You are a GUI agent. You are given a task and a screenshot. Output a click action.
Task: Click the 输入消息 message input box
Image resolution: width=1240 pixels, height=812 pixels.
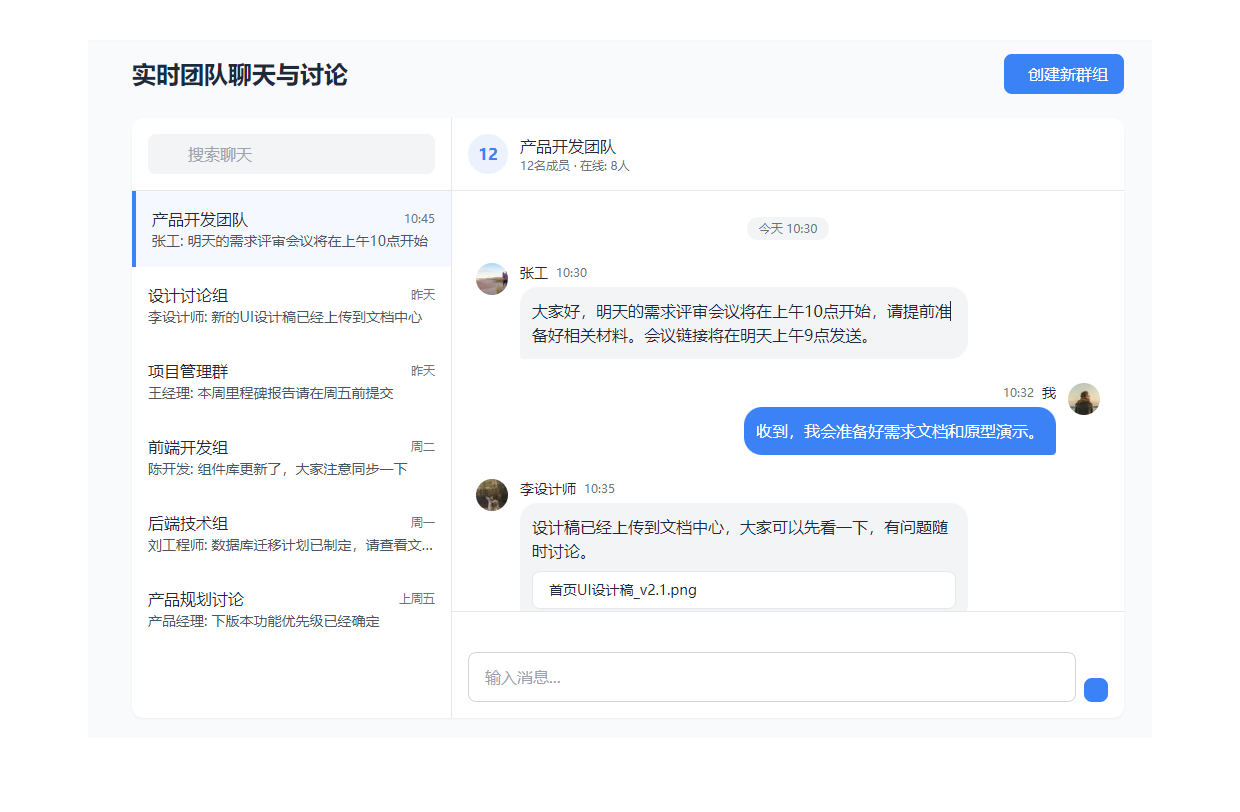pyautogui.click(x=771, y=677)
